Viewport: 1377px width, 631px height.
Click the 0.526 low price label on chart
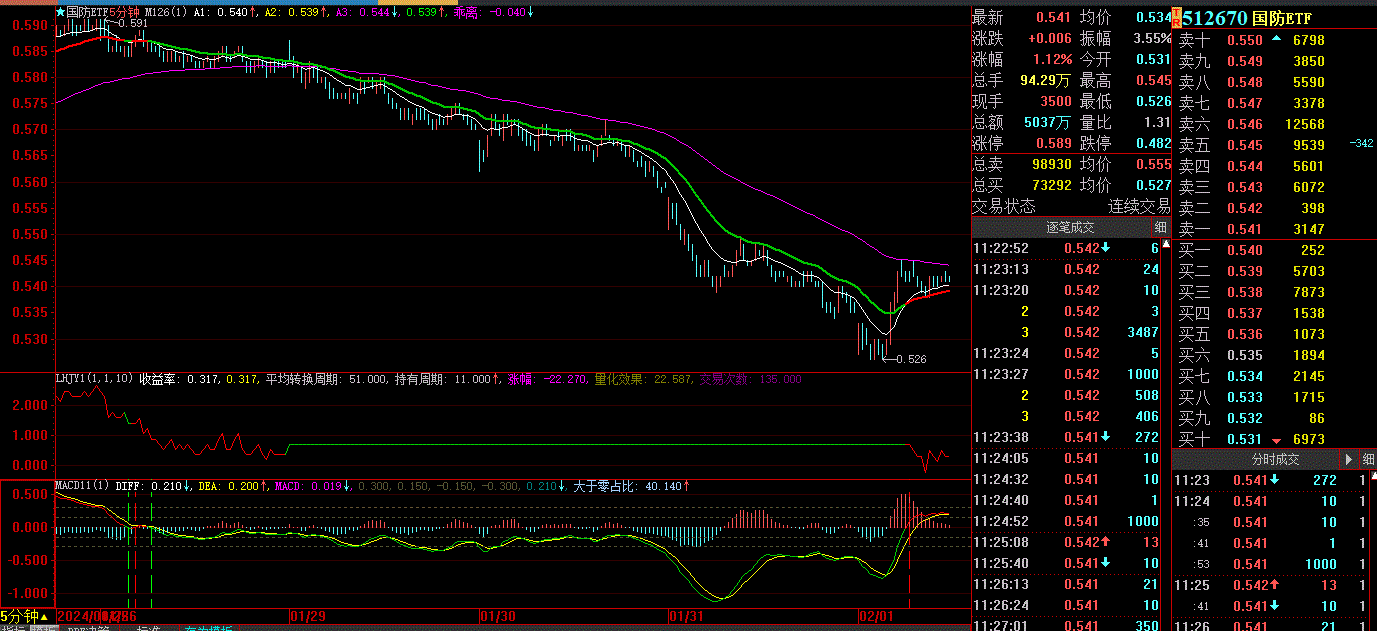tap(910, 359)
